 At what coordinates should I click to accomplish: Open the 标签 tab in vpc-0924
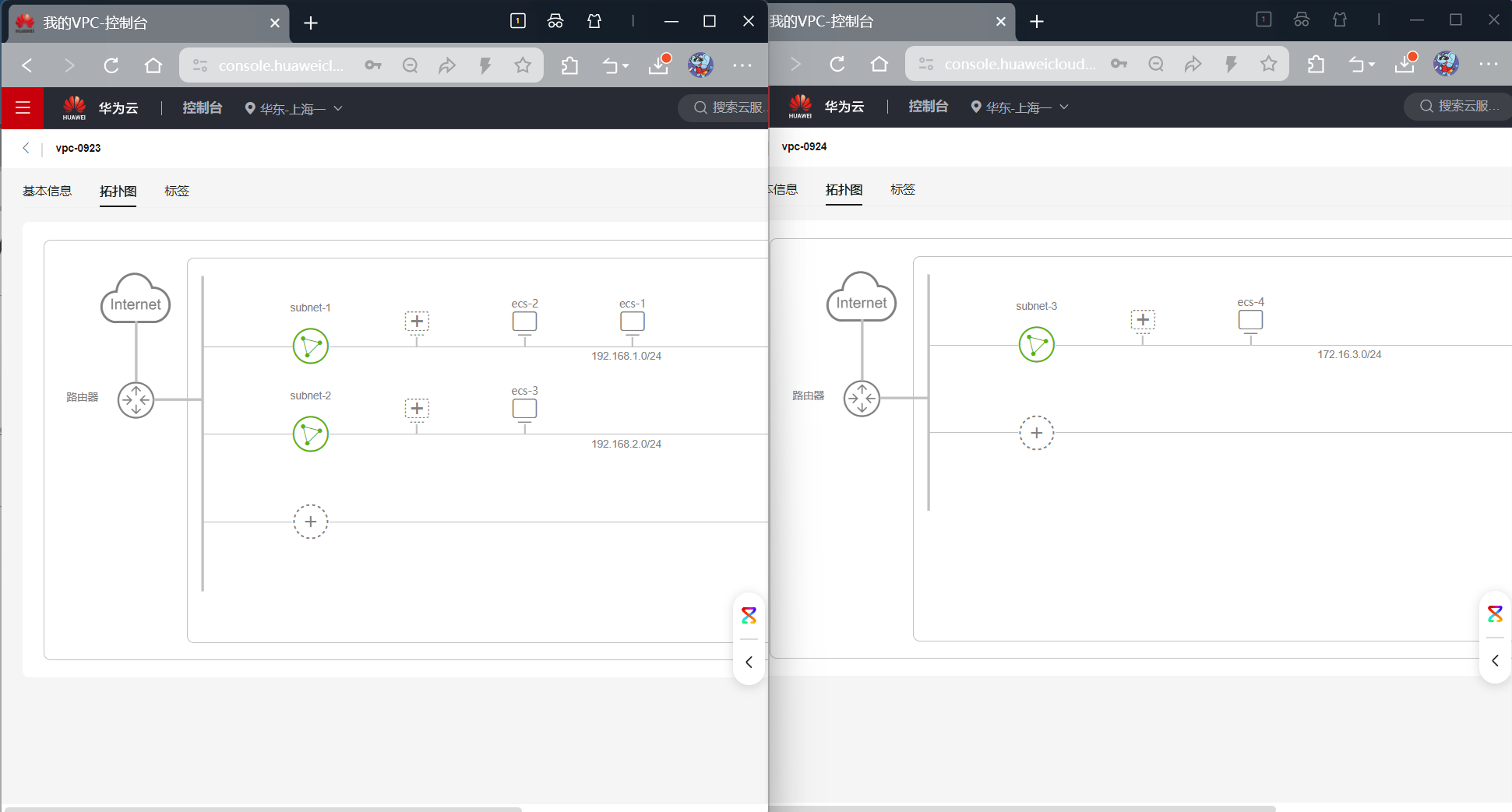pyautogui.click(x=903, y=189)
